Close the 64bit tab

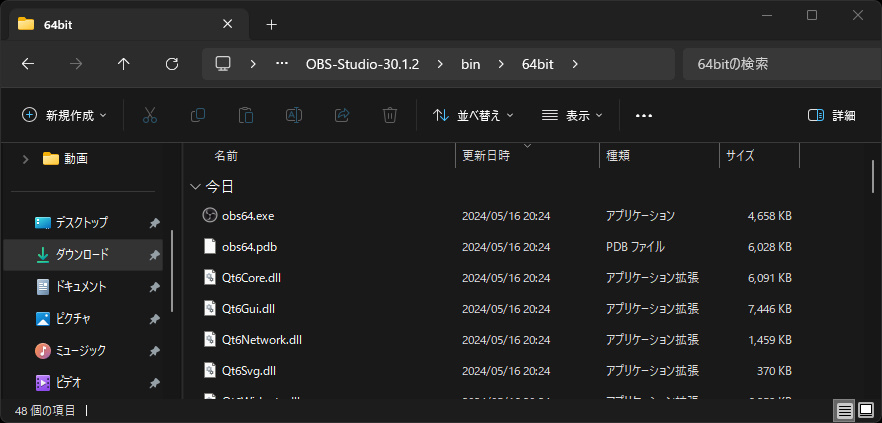227,24
